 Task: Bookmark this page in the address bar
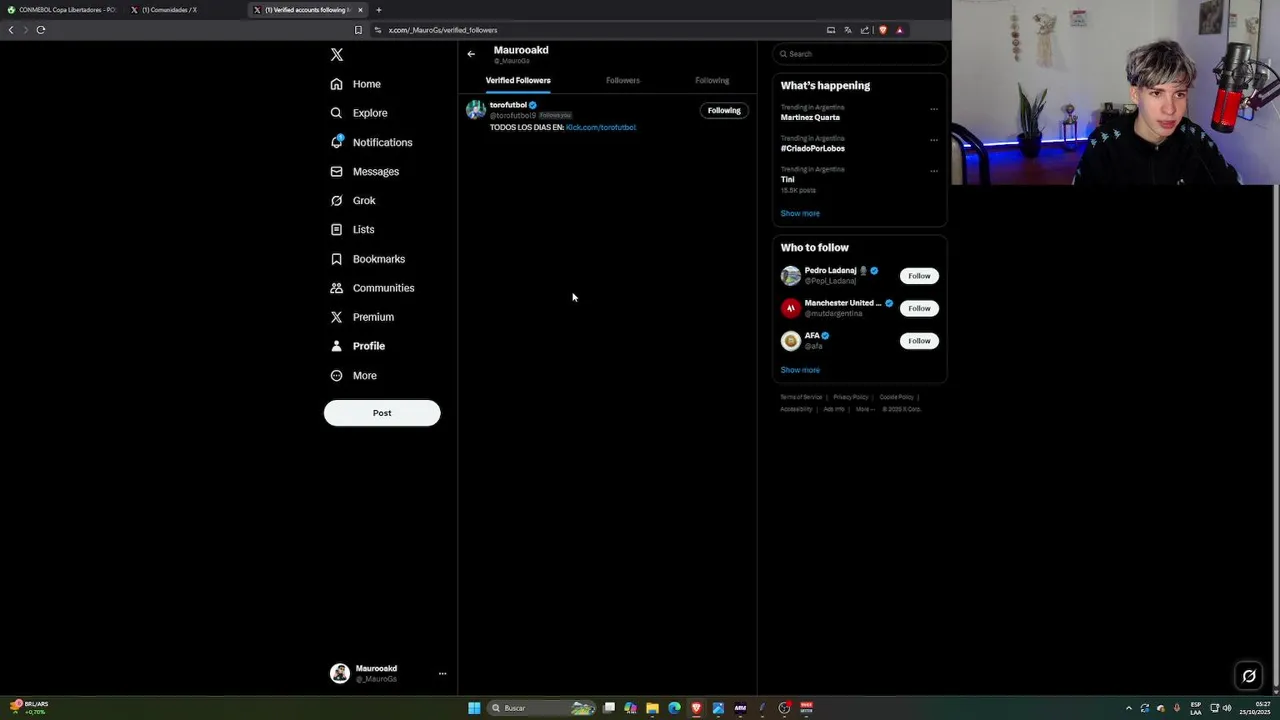358,30
